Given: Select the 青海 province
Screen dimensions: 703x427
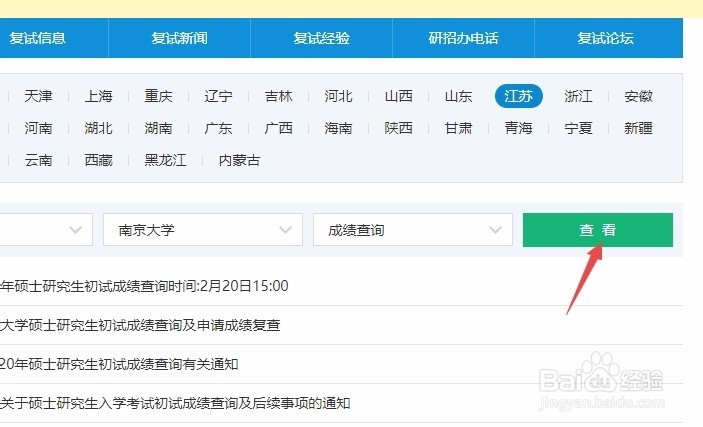Looking at the screenshot, I should 519,128.
